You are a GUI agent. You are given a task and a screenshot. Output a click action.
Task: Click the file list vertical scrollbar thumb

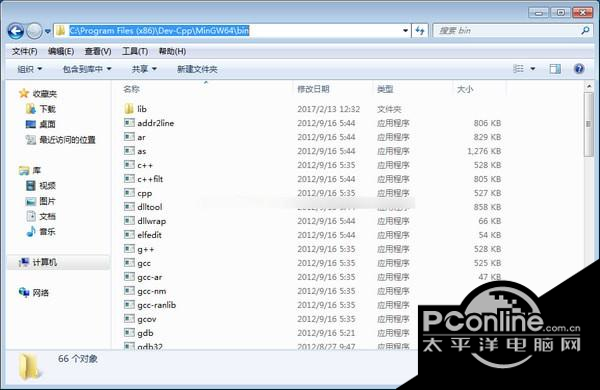coord(588,124)
